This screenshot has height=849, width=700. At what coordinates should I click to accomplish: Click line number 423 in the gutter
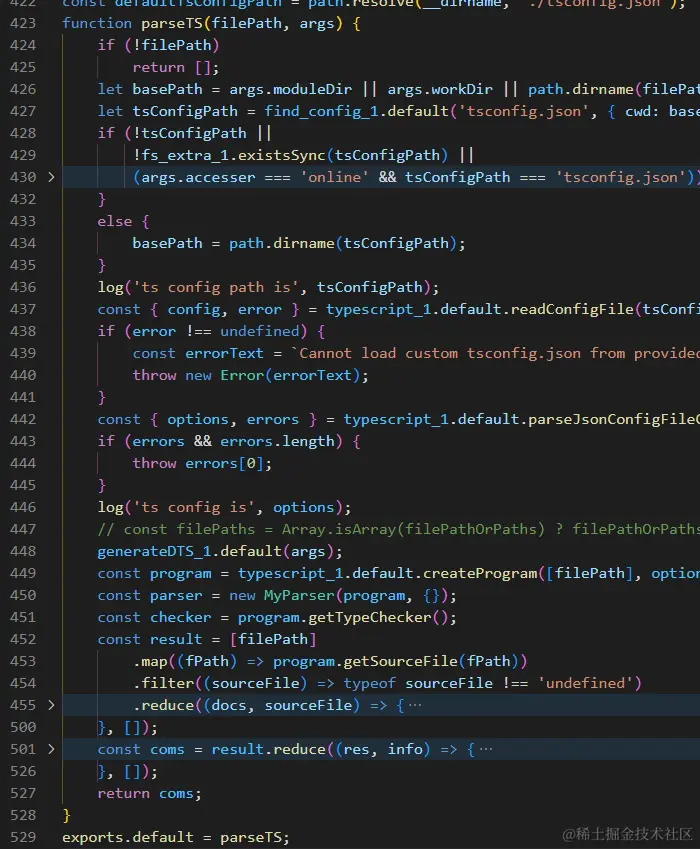click(x=23, y=23)
